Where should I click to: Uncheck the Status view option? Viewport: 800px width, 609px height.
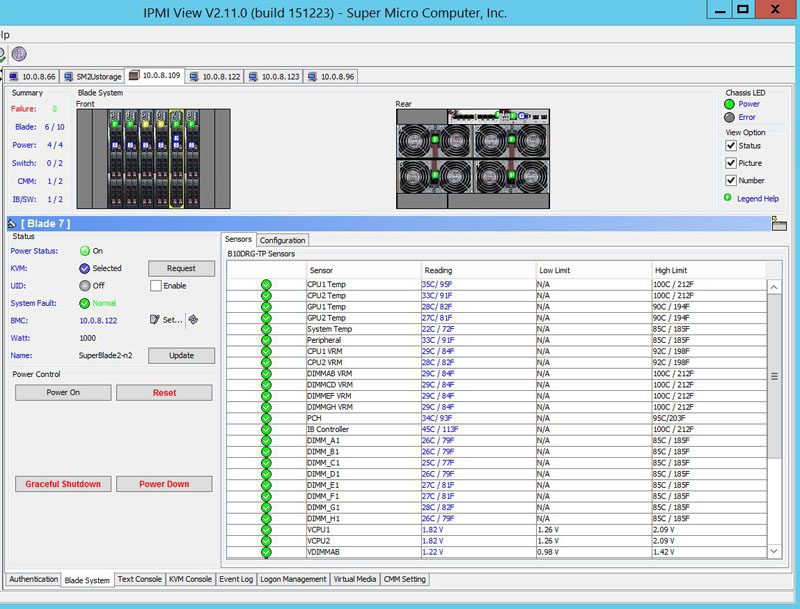(x=731, y=146)
